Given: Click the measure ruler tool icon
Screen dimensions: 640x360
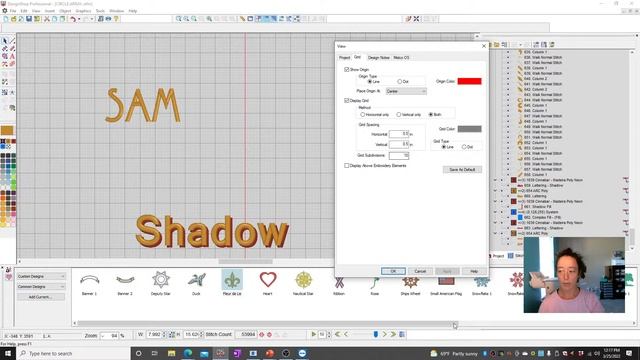Looking at the screenshot, I should tap(242, 19).
